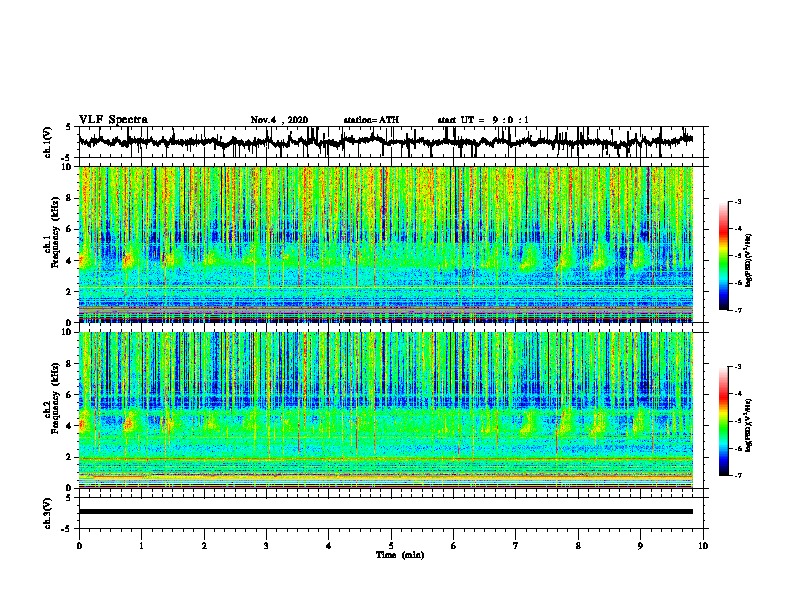
Task: Click the ch.1 frequency tick label "8"
Action: [x=70, y=198]
